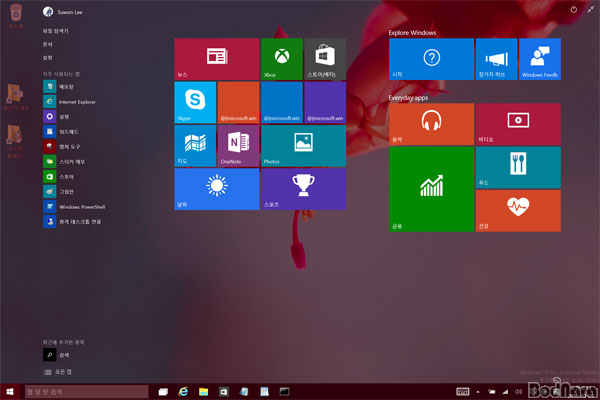Open 파일 탐색기 File Explorer link
The height and width of the screenshot is (400, 600).
point(55,31)
